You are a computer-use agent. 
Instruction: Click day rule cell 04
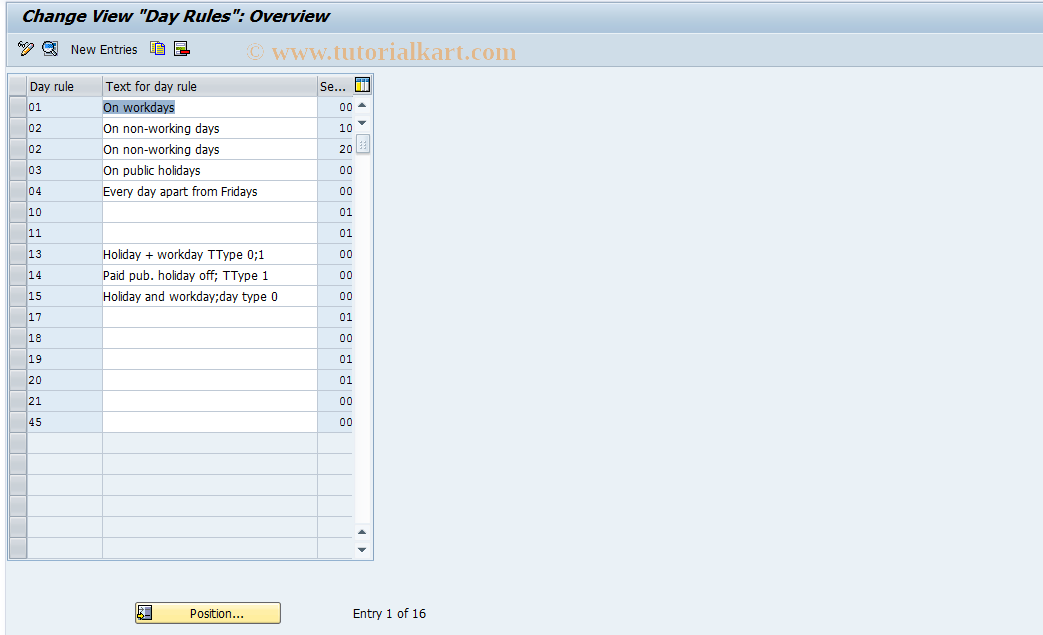tap(65, 191)
